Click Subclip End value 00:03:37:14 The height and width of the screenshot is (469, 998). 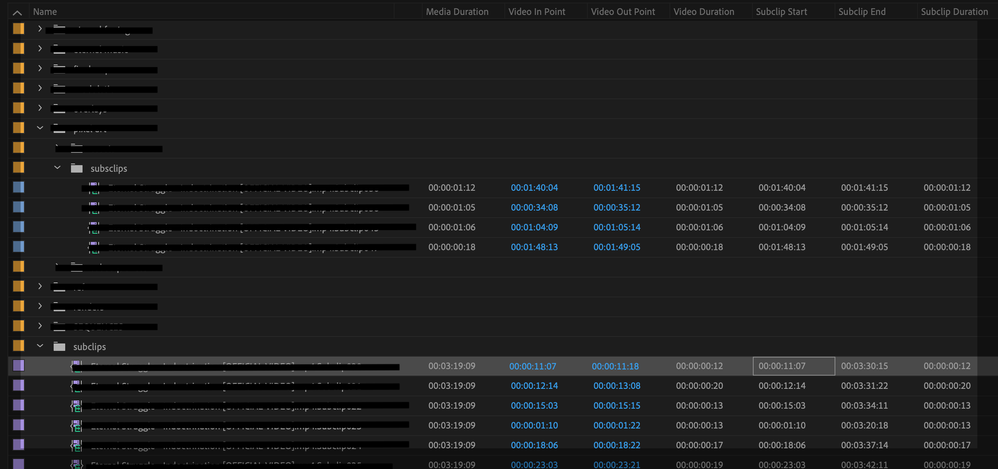864,445
